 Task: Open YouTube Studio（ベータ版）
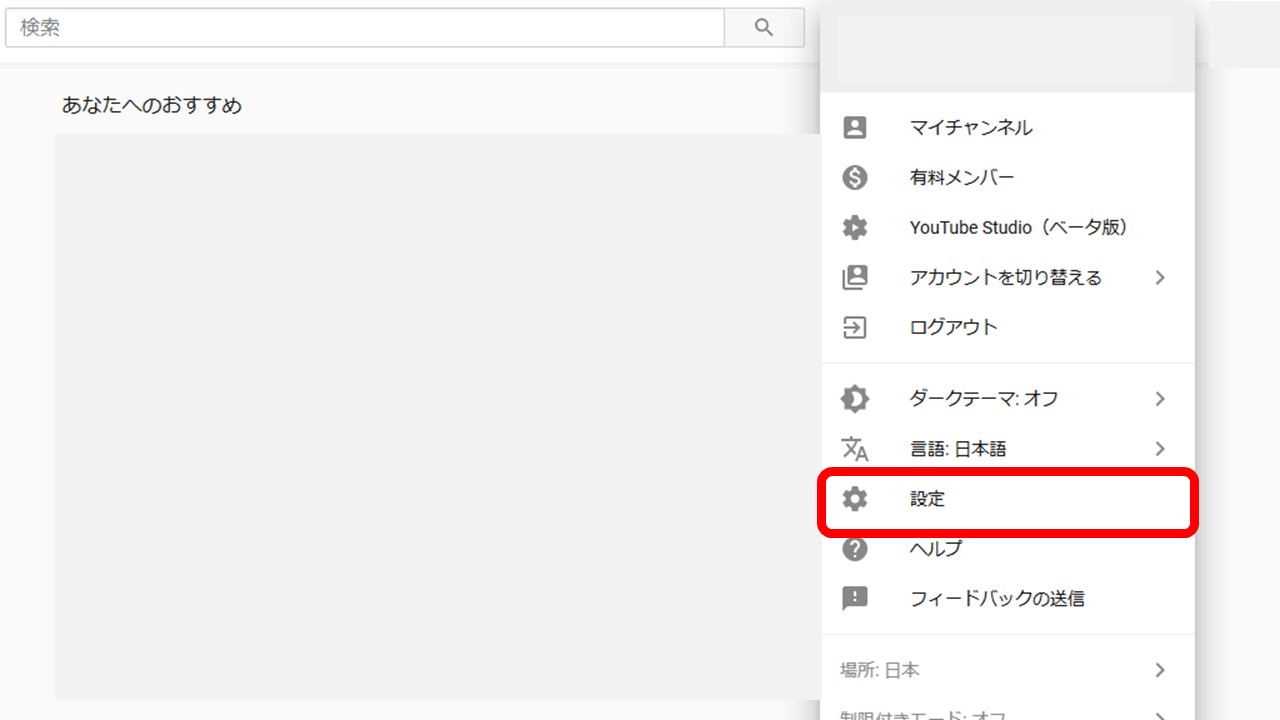1008,228
